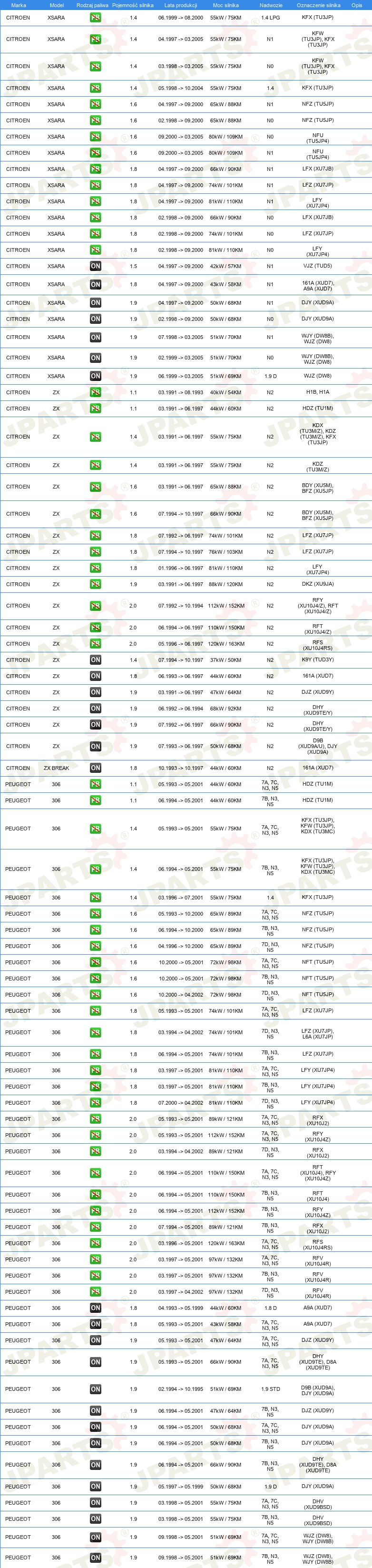Click petrol icon in XSARA 05.1998 -> 10.2004 row
Viewport: 372px width, 1568px height.
click(96, 88)
